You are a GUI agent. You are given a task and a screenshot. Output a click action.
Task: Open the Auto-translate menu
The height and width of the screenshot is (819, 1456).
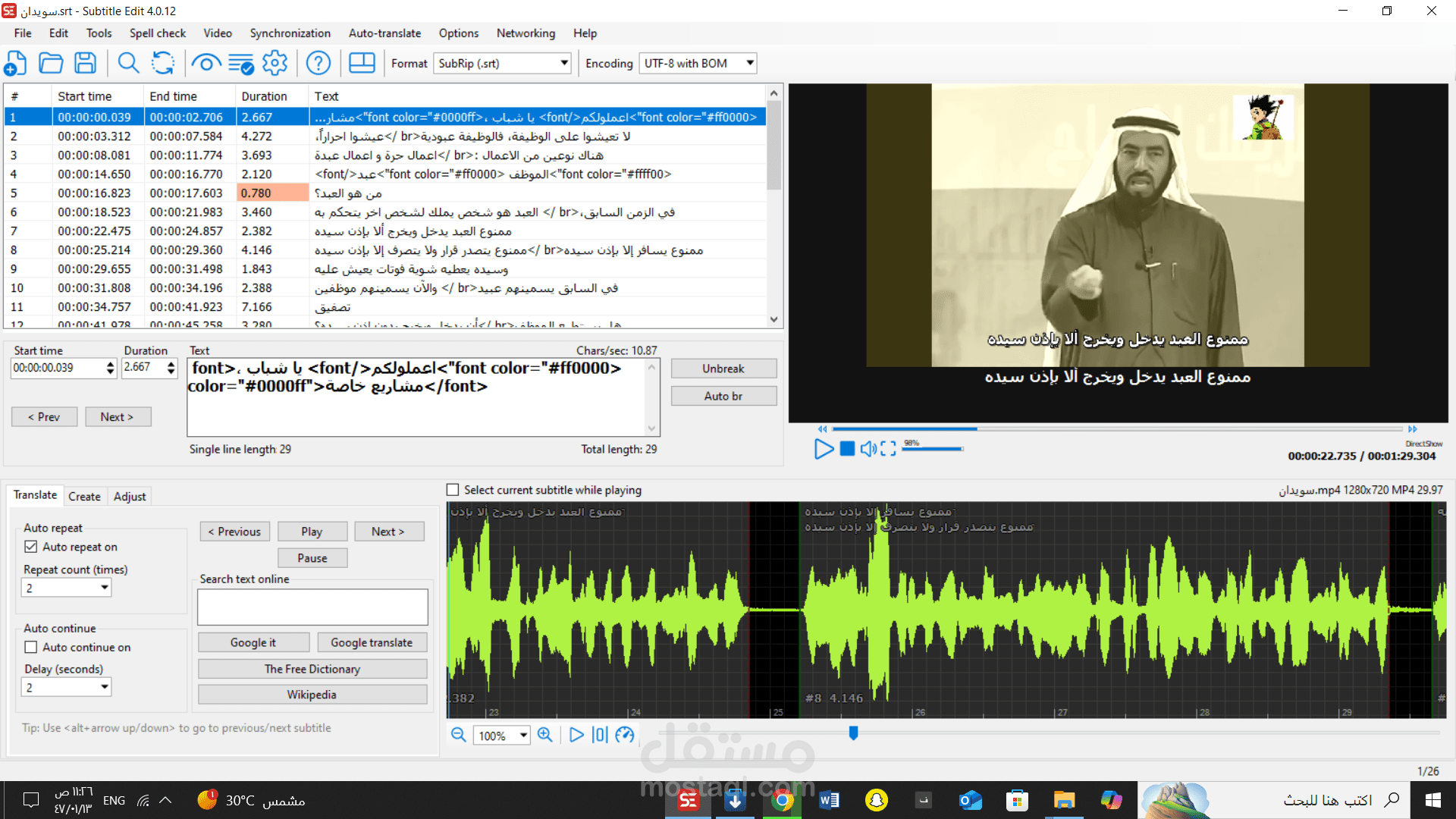[x=384, y=33]
